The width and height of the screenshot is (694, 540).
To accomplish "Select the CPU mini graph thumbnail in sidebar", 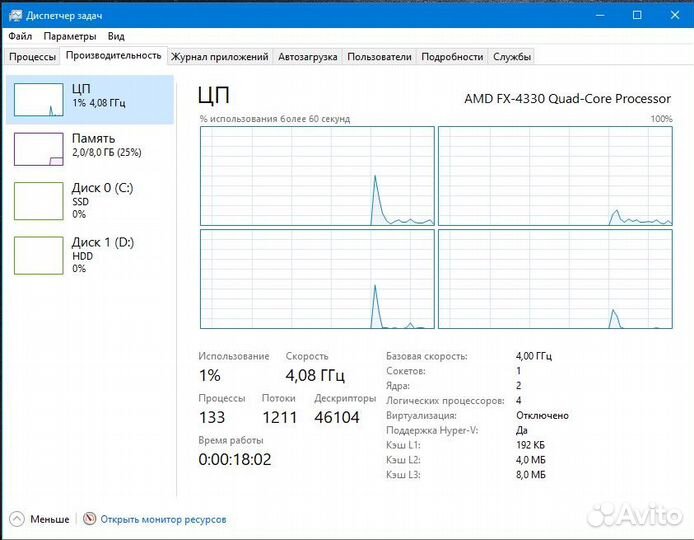I will (x=38, y=99).
